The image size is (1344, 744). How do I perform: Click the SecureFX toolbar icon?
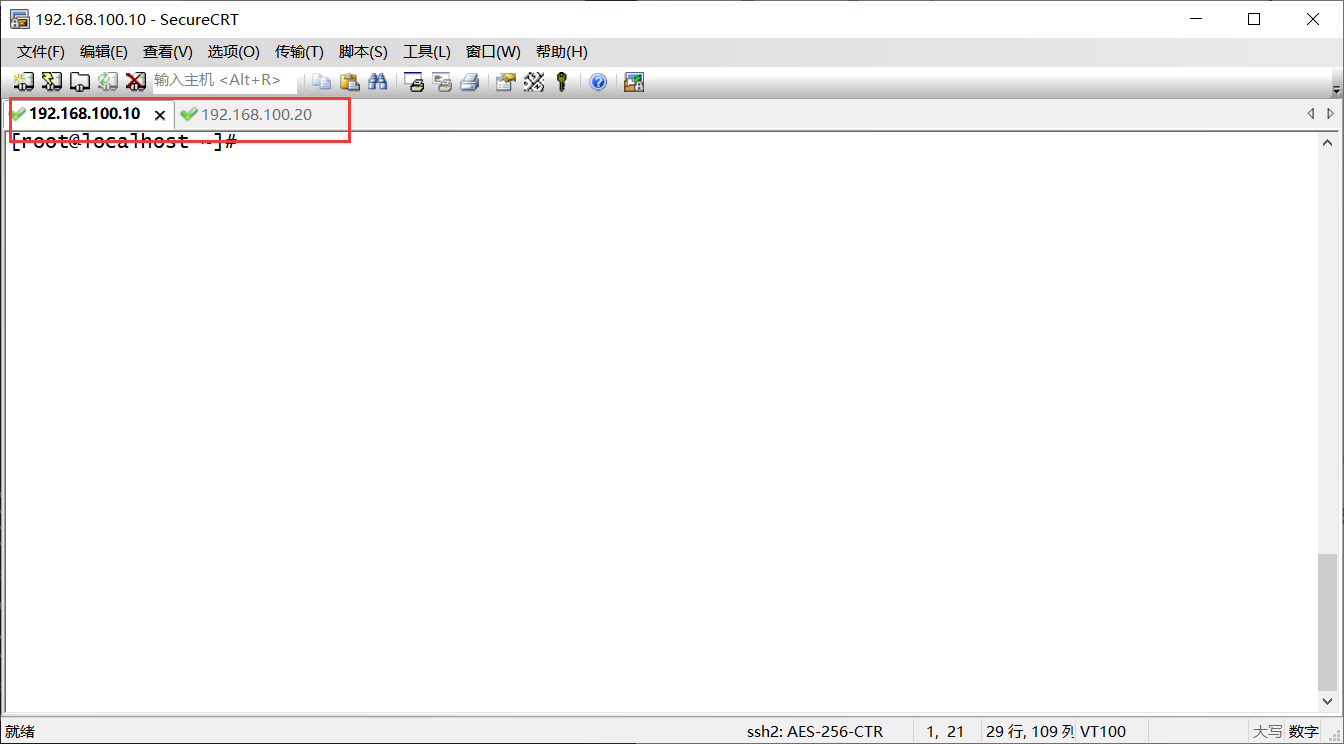(x=634, y=82)
